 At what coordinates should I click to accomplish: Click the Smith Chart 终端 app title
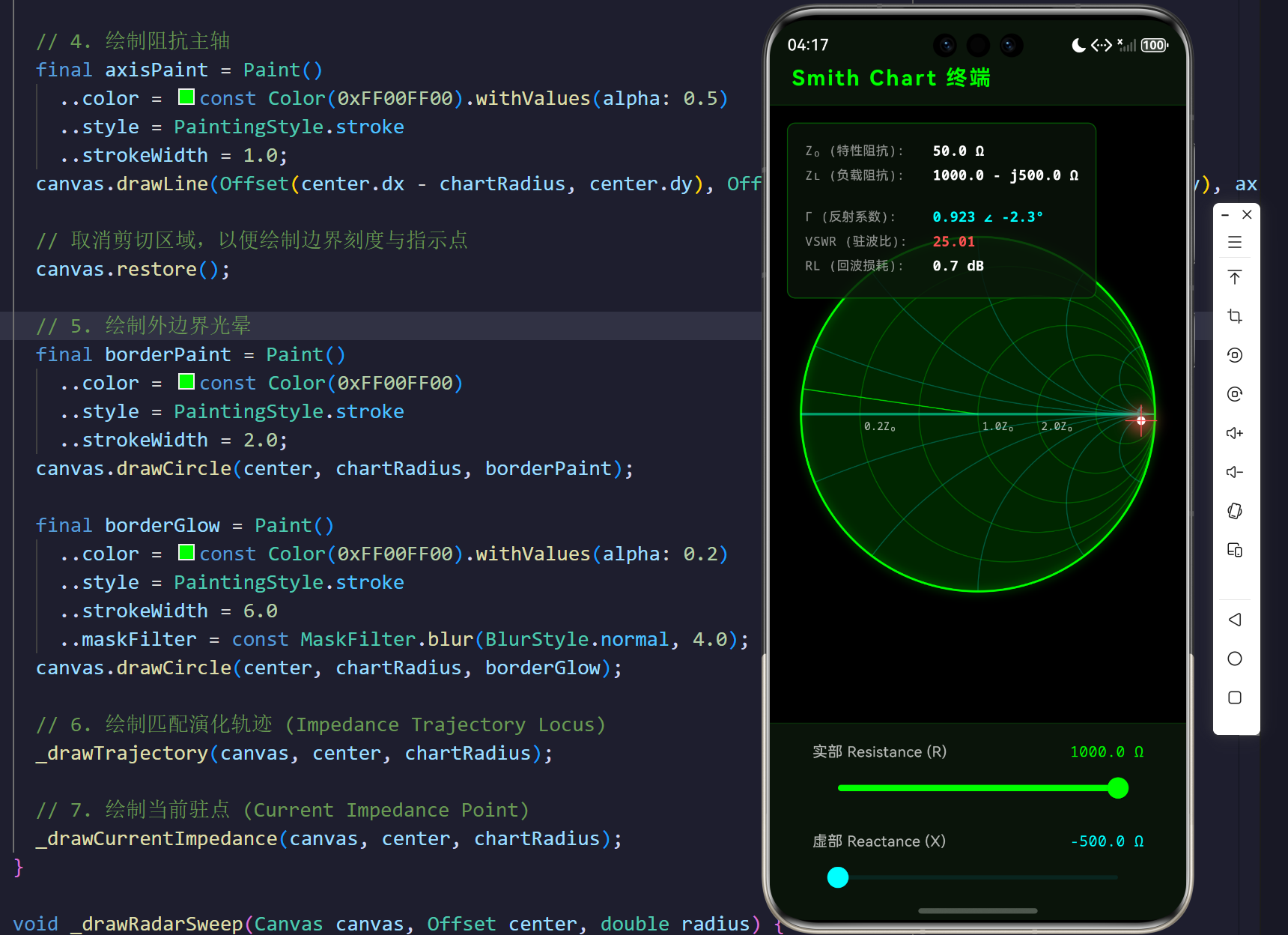click(891, 78)
